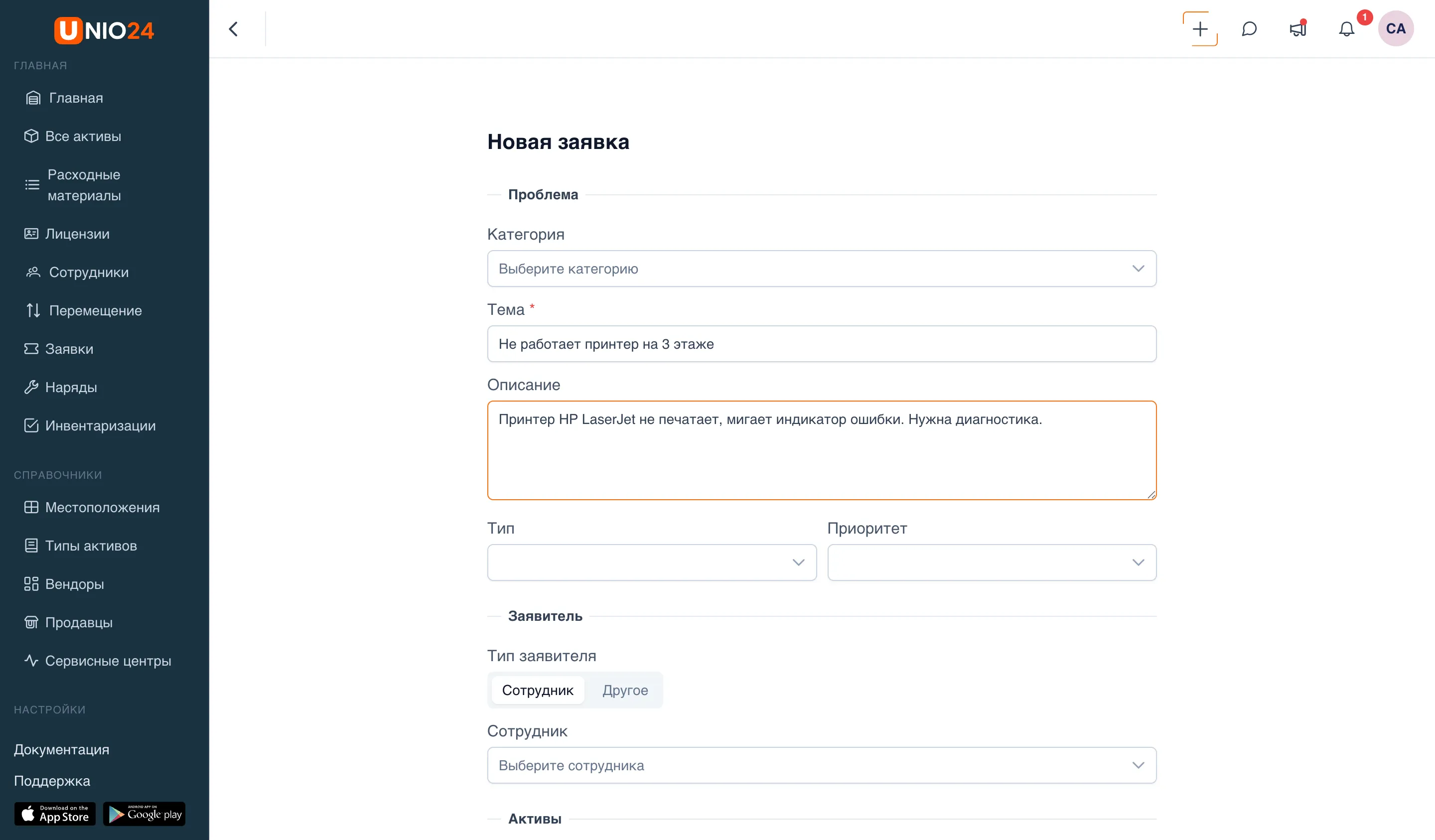Click the Описание text area
1435x840 pixels.
tap(822, 450)
